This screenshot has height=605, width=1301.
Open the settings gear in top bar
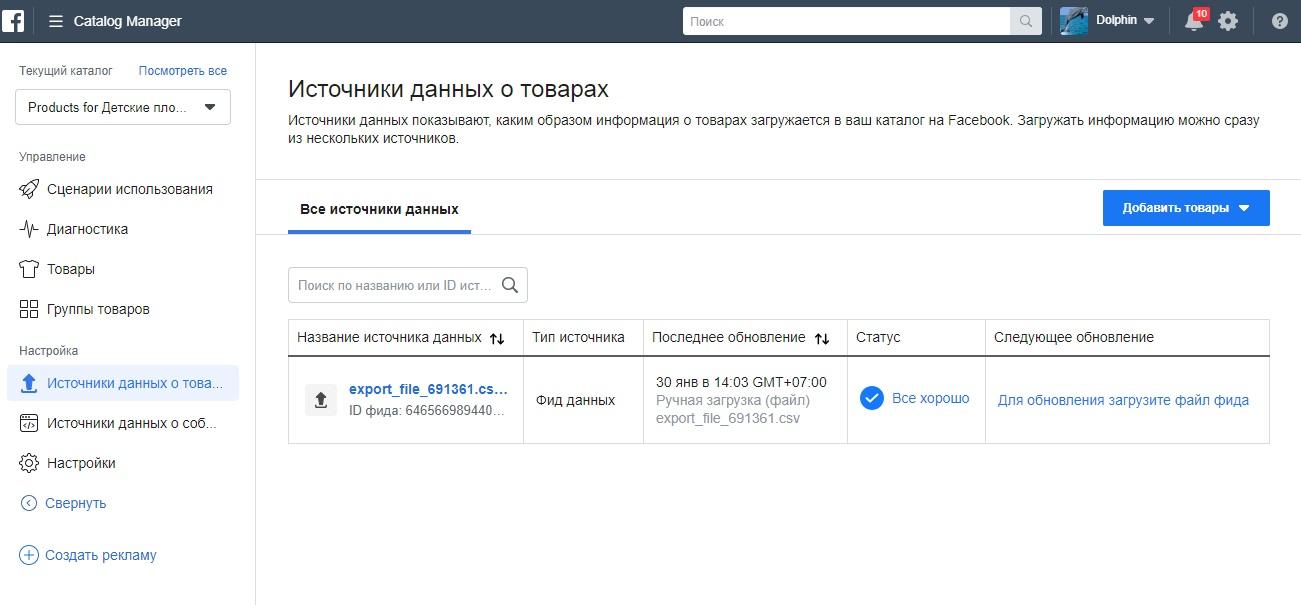1228,21
